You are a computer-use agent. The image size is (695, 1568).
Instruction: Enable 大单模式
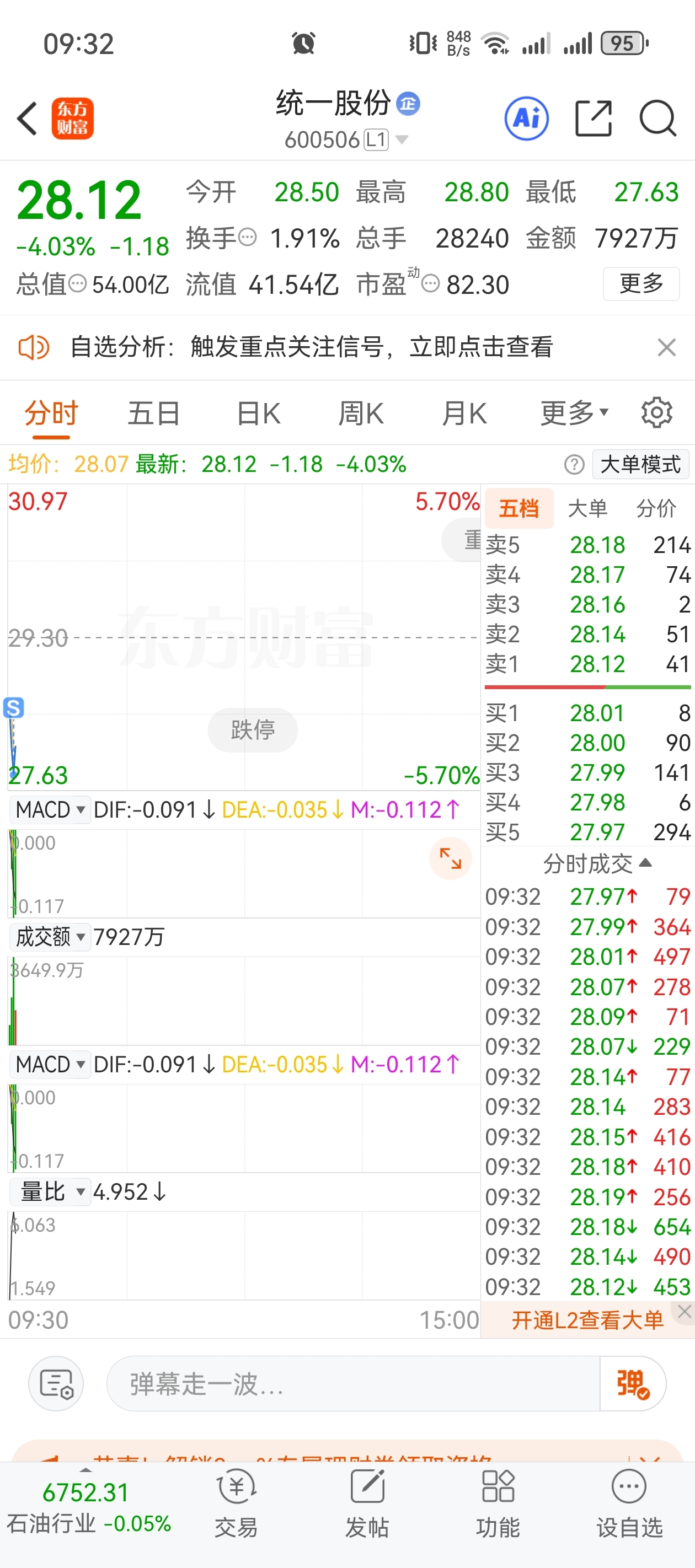(x=641, y=464)
